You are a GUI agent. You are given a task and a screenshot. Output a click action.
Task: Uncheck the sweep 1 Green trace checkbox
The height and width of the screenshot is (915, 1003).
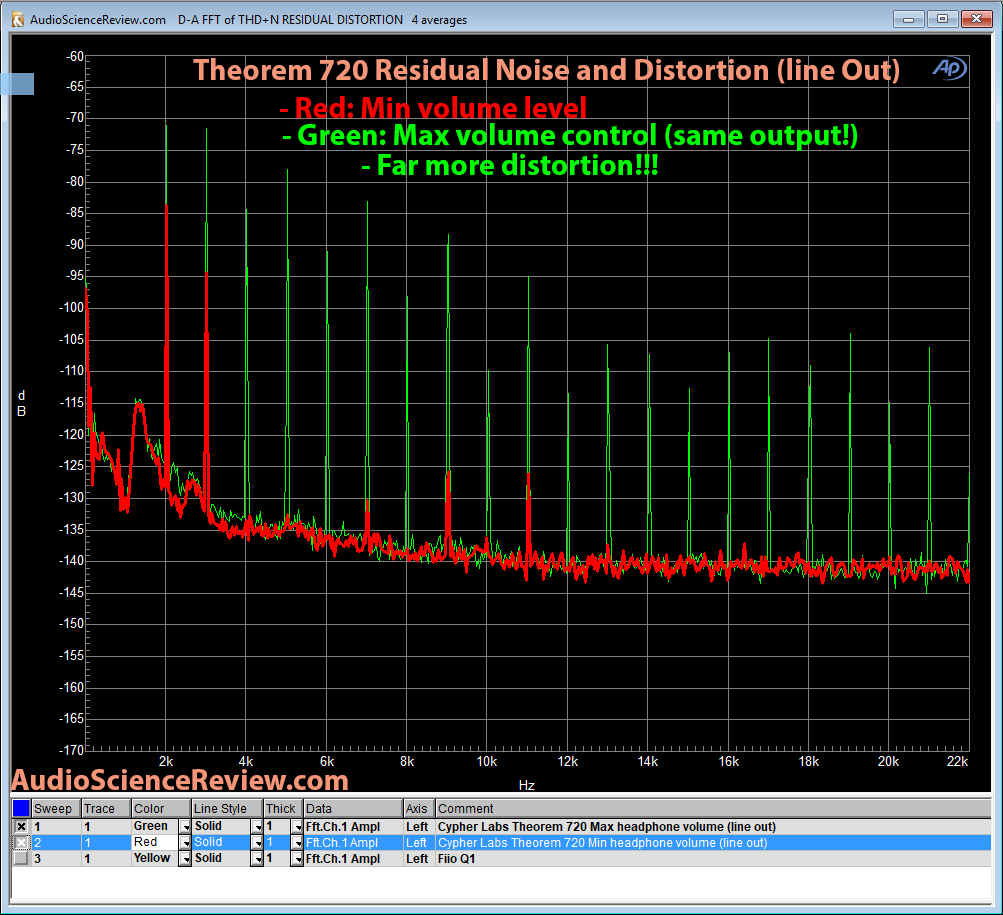tap(21, 827)
